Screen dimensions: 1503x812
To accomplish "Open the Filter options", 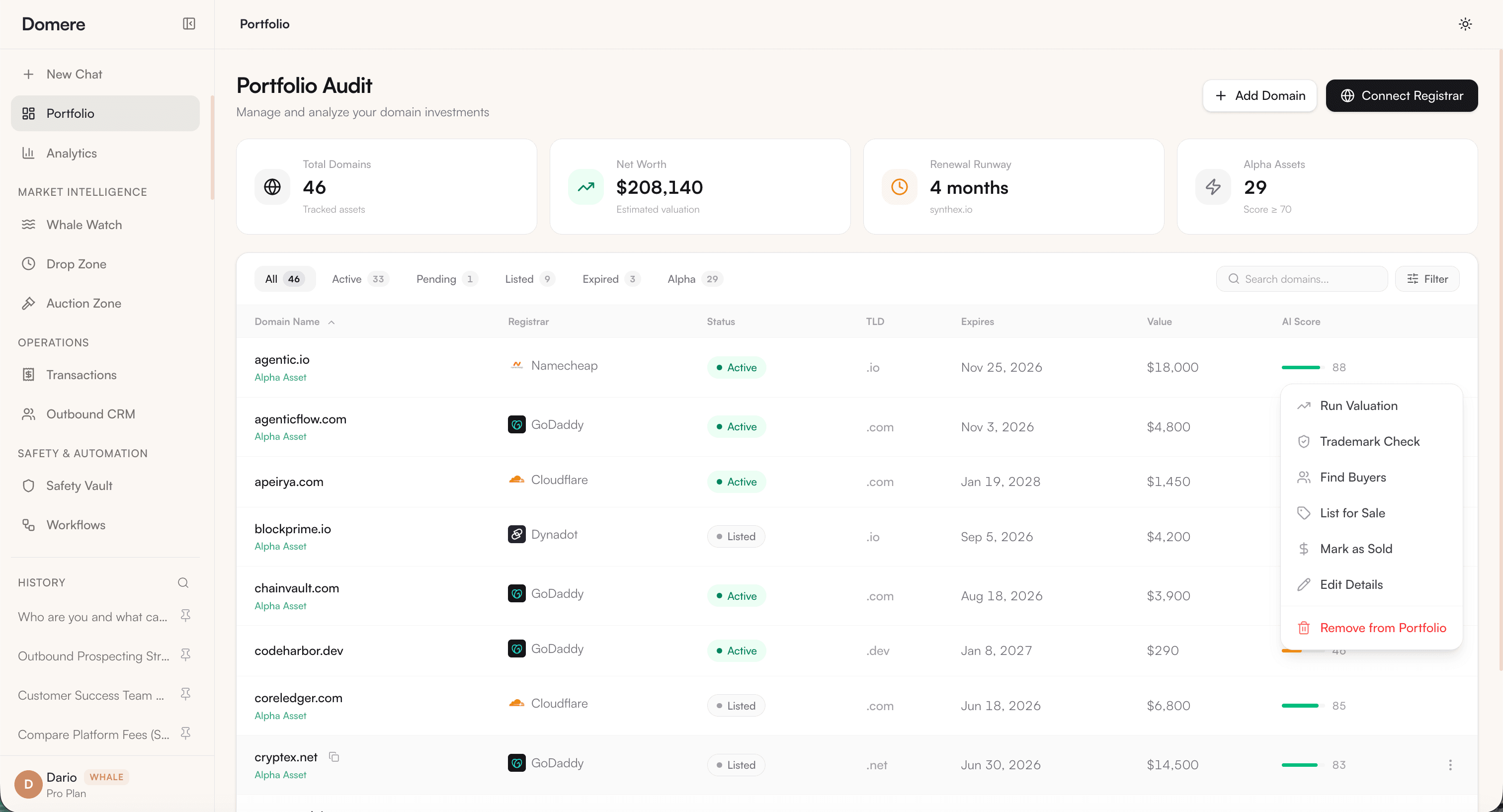I will point(1426,279).
